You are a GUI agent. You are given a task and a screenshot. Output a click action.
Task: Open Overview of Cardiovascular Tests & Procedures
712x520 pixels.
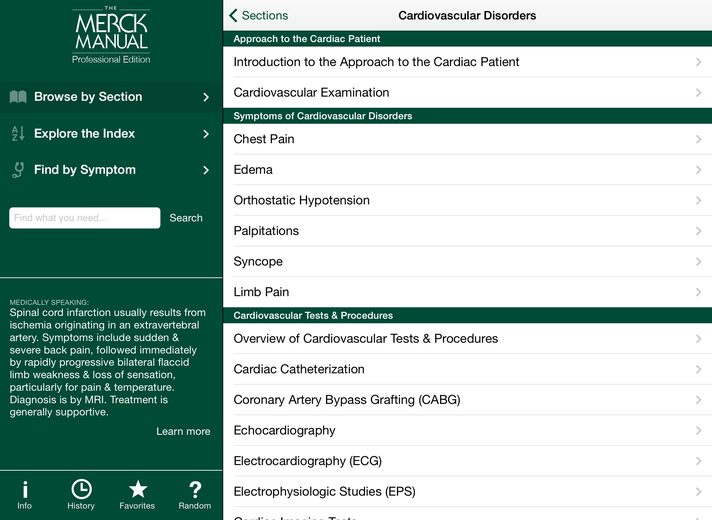point(467,339)
